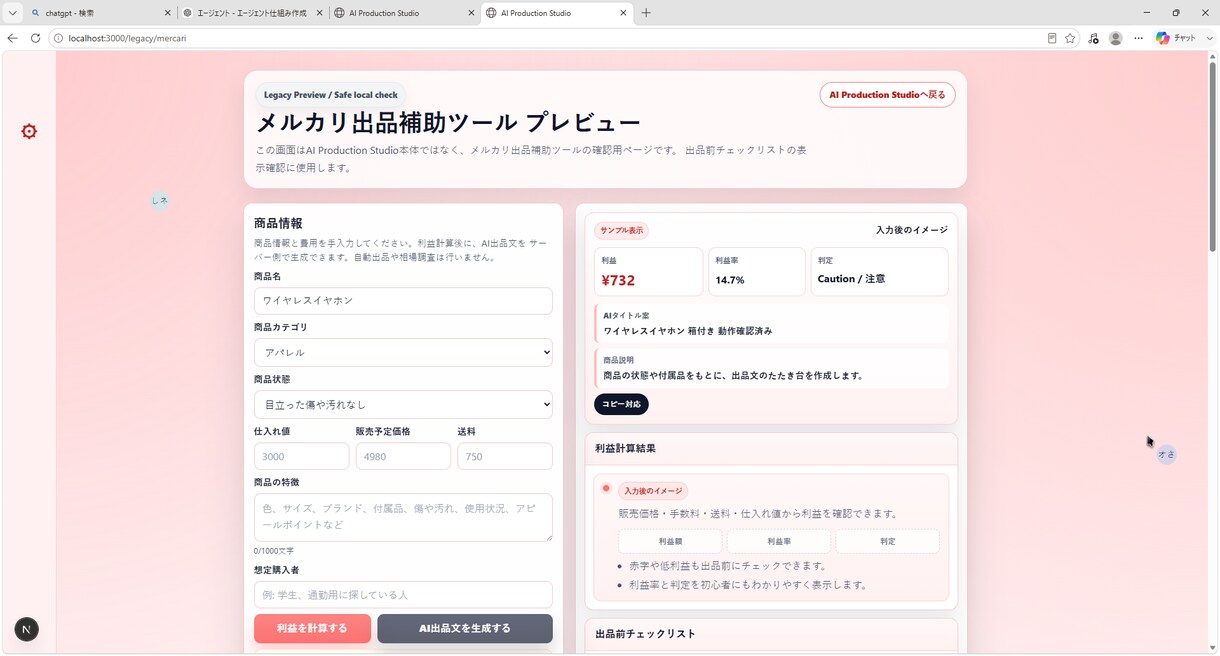Click the オさ floating badge
This screenshot has height=656, width=1220.
(x=1166, y=455)
